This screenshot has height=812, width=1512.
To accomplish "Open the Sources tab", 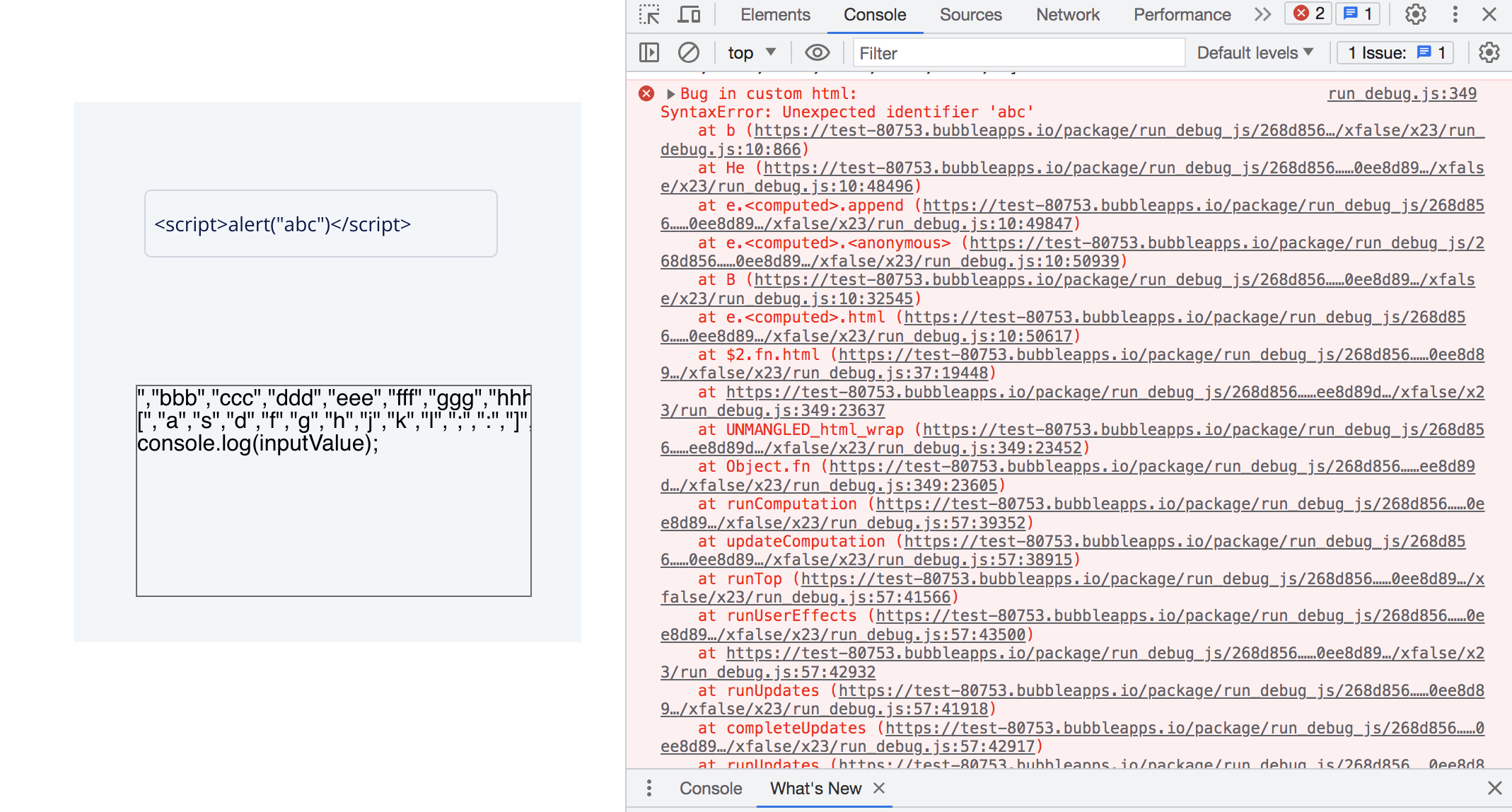I will (x=970, y=15).
